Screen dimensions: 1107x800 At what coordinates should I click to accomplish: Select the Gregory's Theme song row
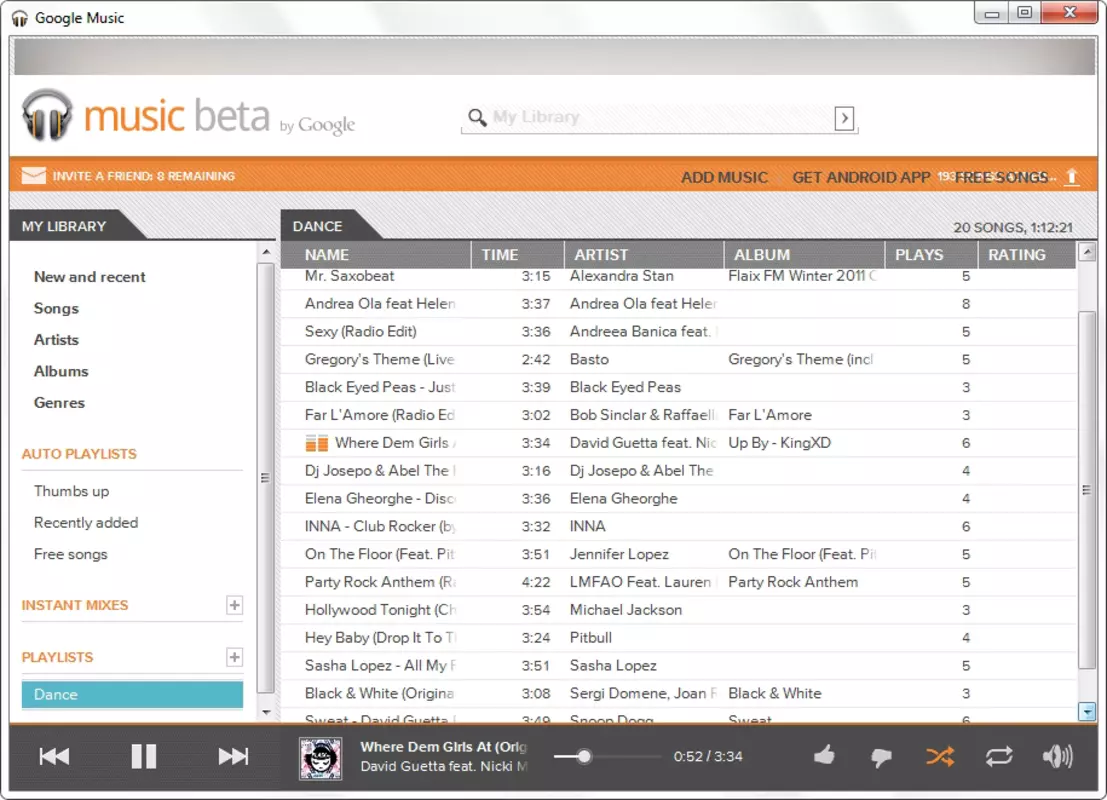679,359
